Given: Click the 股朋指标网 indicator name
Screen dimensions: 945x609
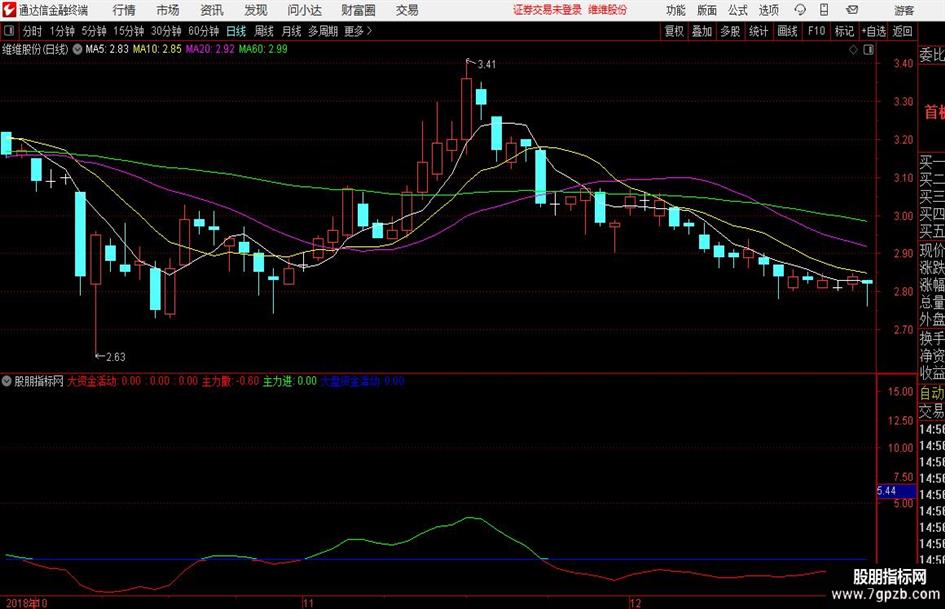Looking at the screenshot, I should coord(39,381).
